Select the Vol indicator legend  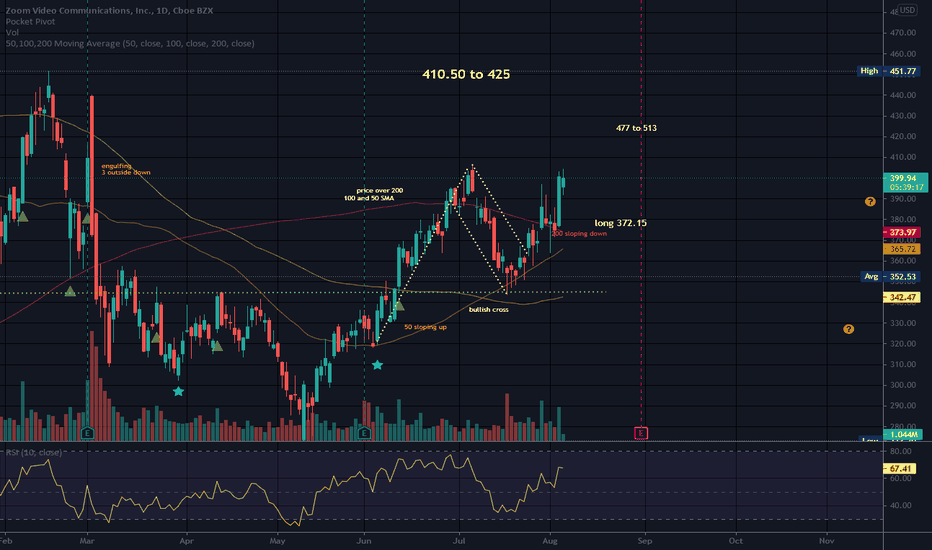[x=12, y=32]
